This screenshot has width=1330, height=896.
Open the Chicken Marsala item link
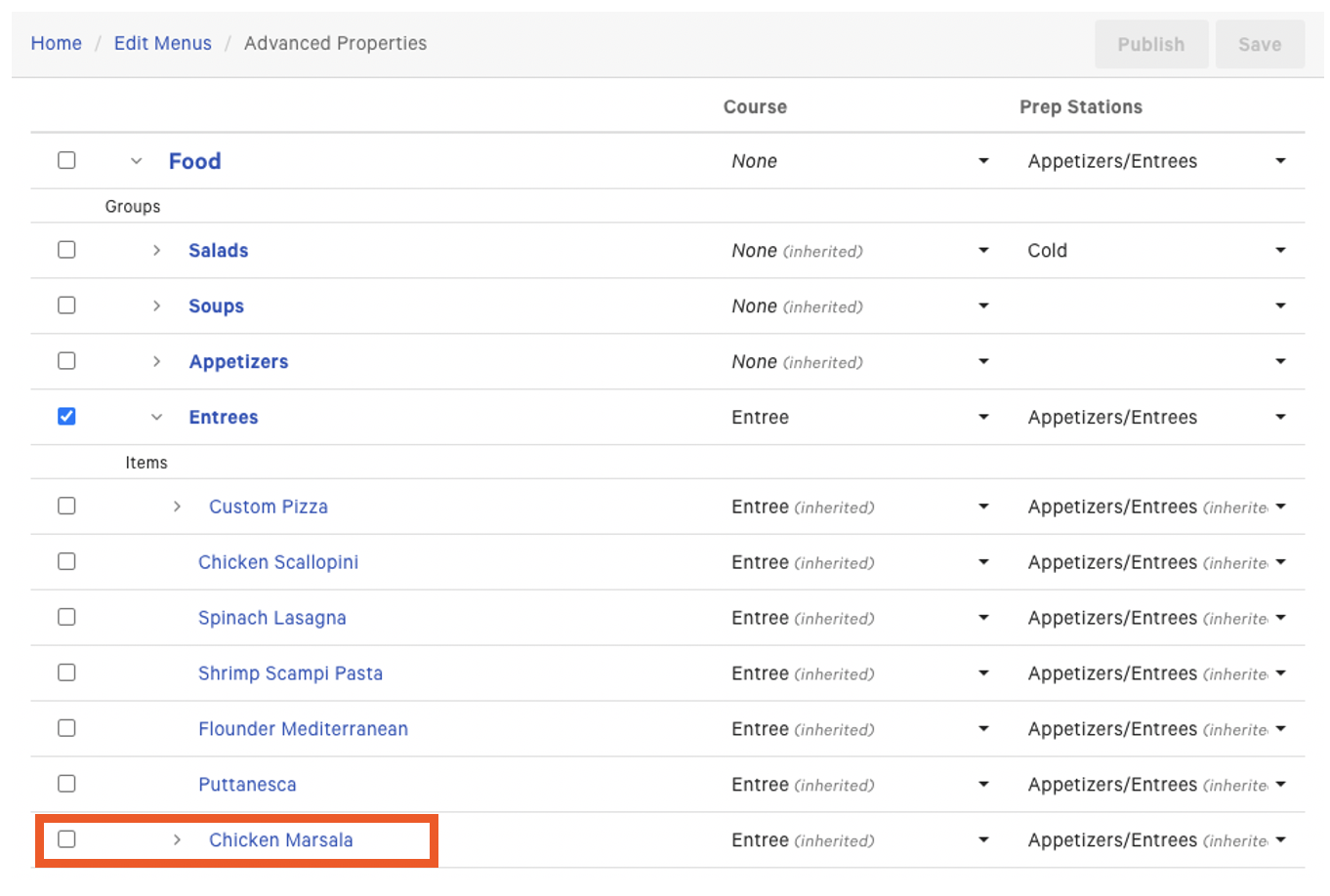(281, 839)
